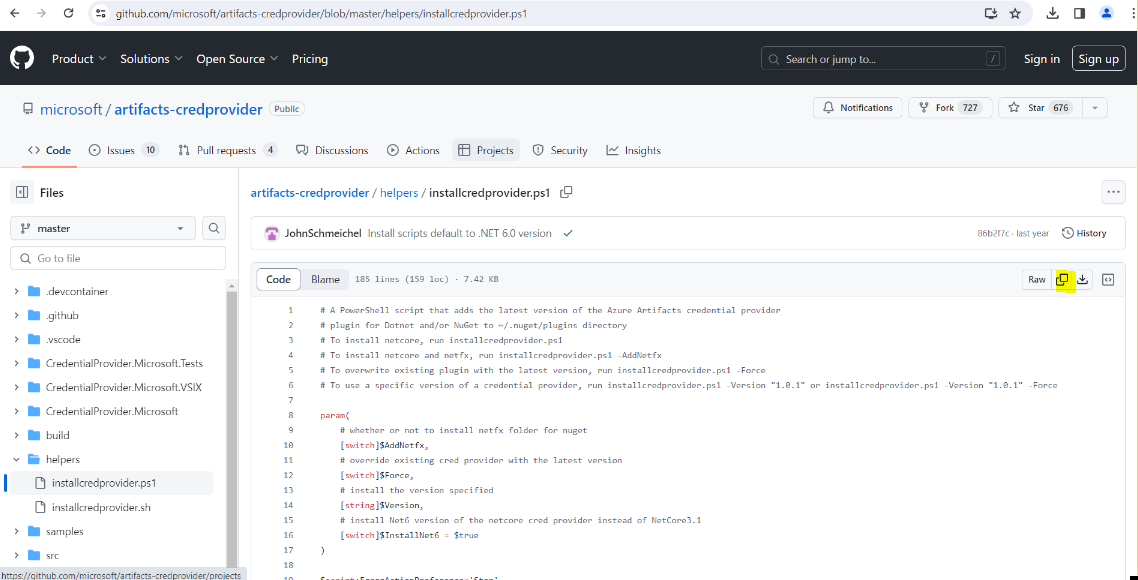Screen dimensions: 1138x580
Task: Open the Projects tab
Action: (x=486, y=150)
